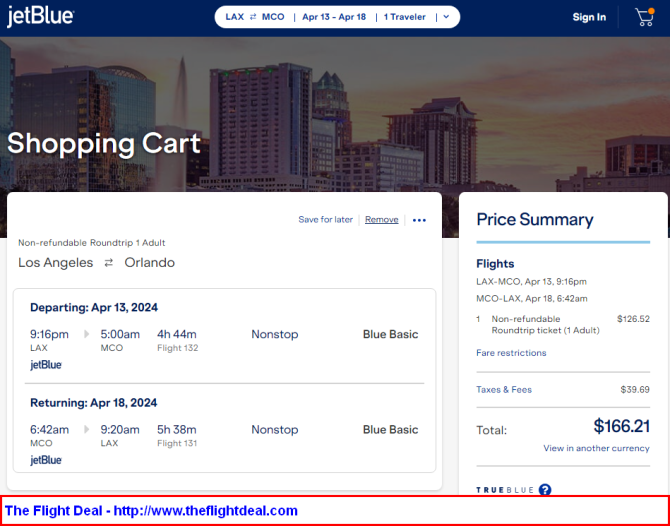
Task: Click the Shopping Cart heading
Action: (104, 143)
